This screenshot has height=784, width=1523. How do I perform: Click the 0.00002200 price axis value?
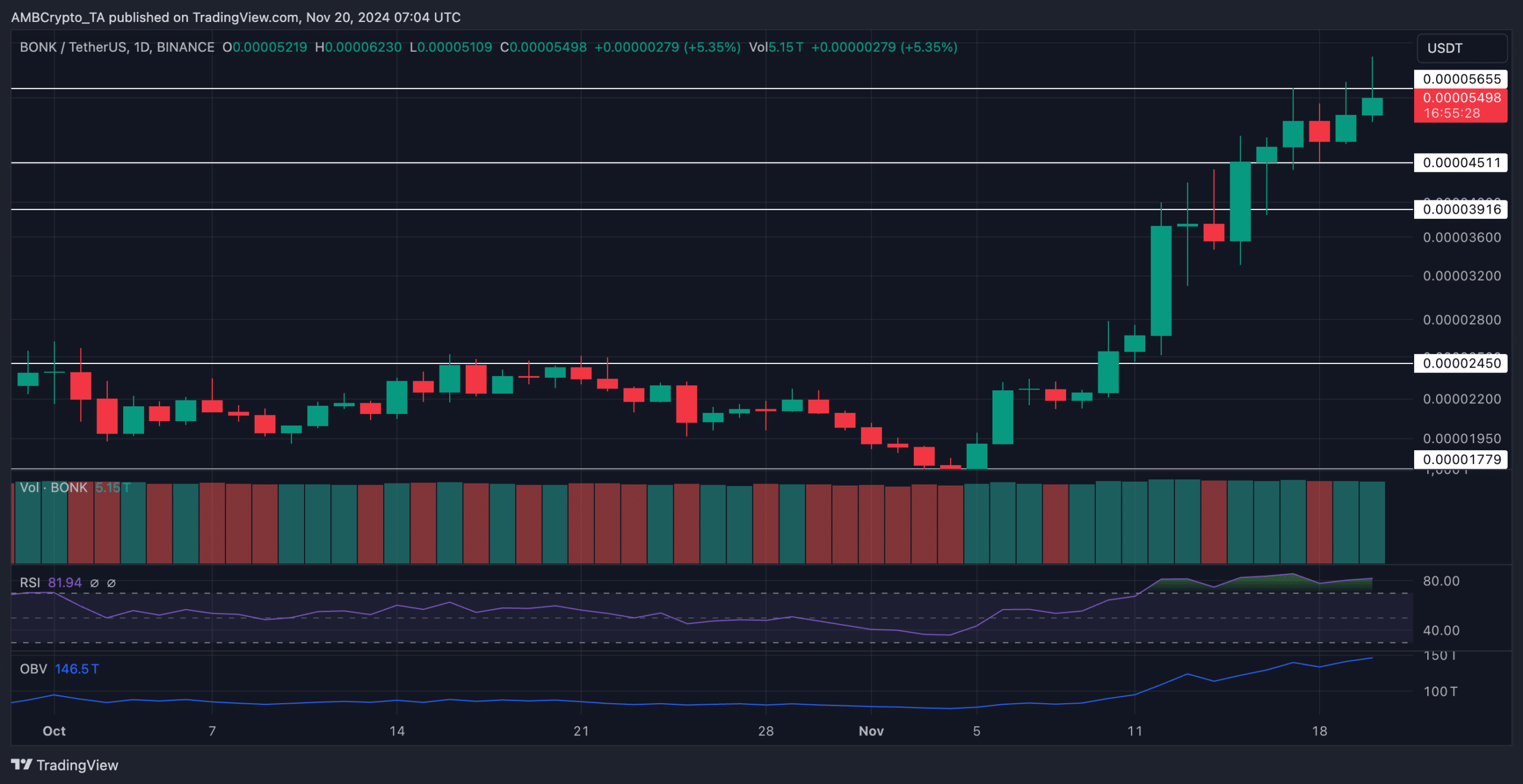(x=1462, y=399)
